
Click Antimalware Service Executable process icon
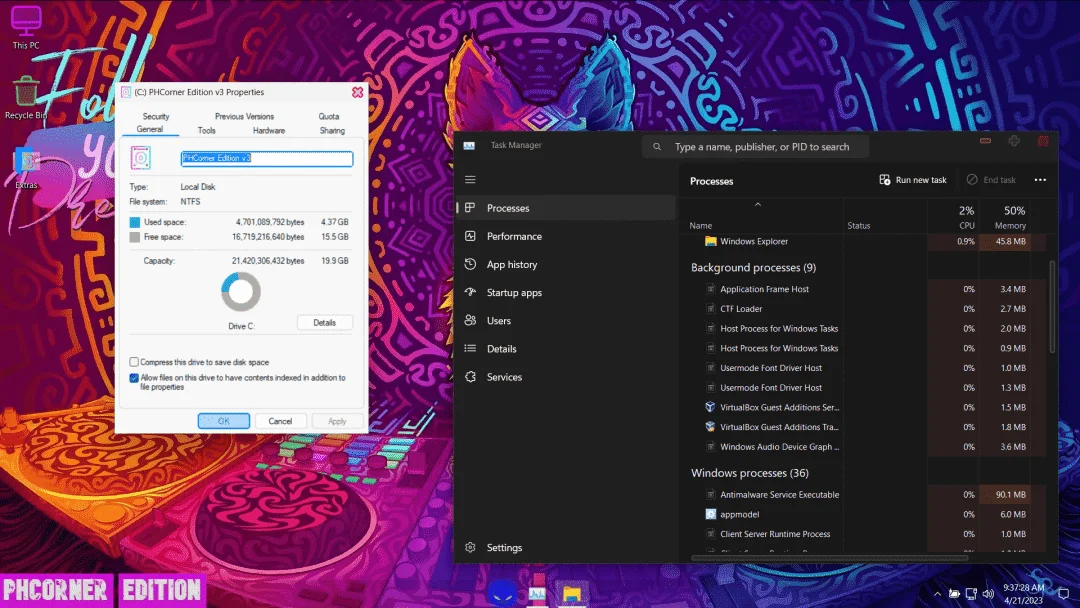click(x=710, y=494)
